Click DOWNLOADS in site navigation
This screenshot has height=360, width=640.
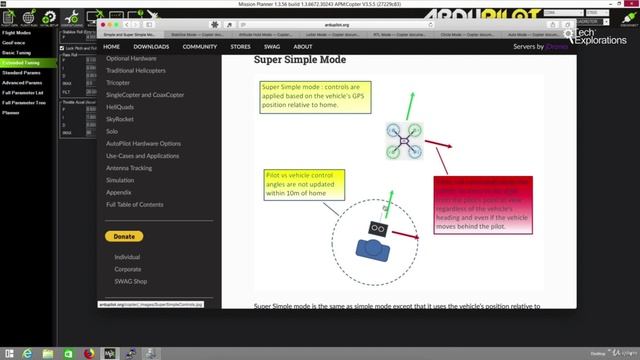pyautogui.click(x=151, y=47)
